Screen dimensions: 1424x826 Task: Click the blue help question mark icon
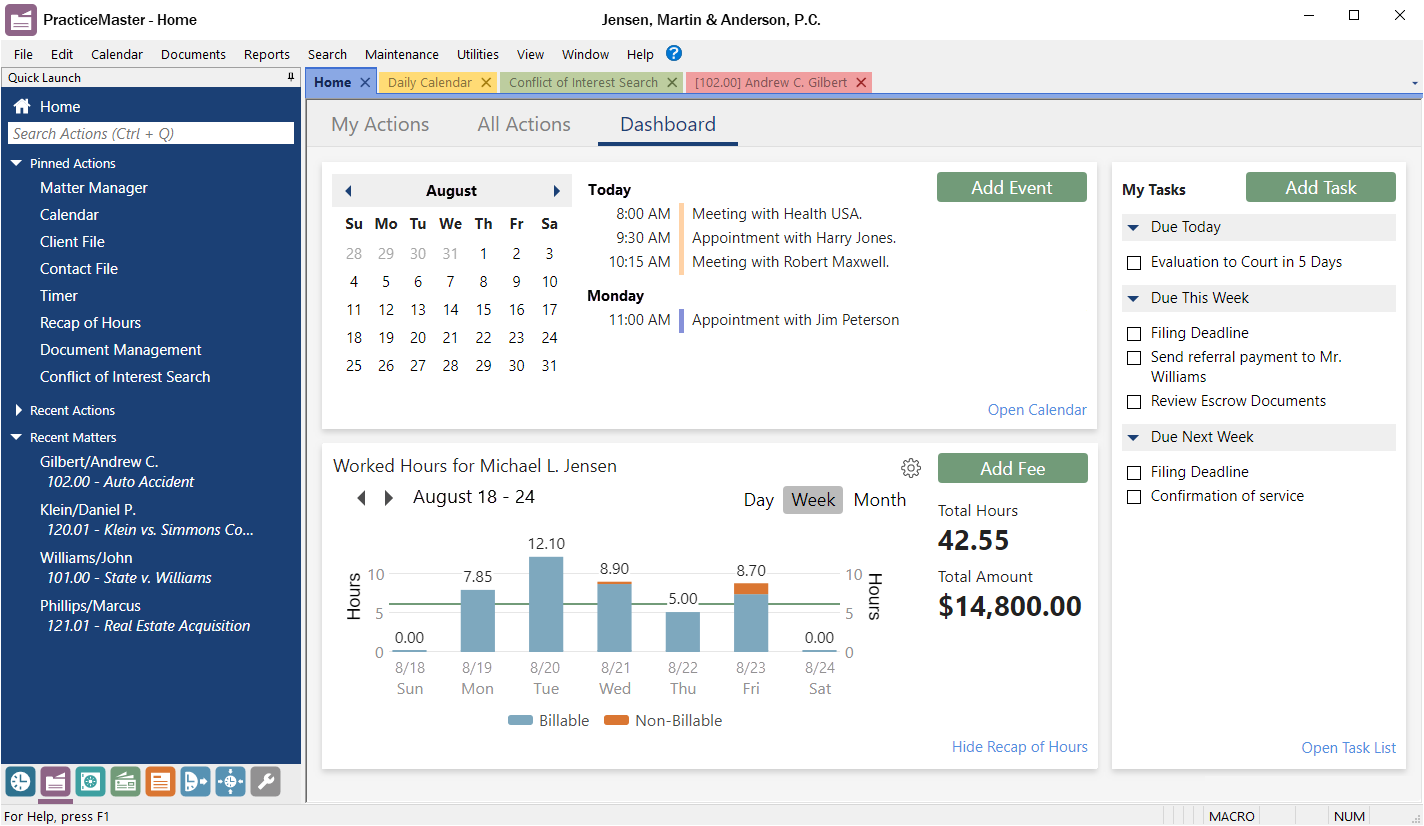click(x=674, y=54)
